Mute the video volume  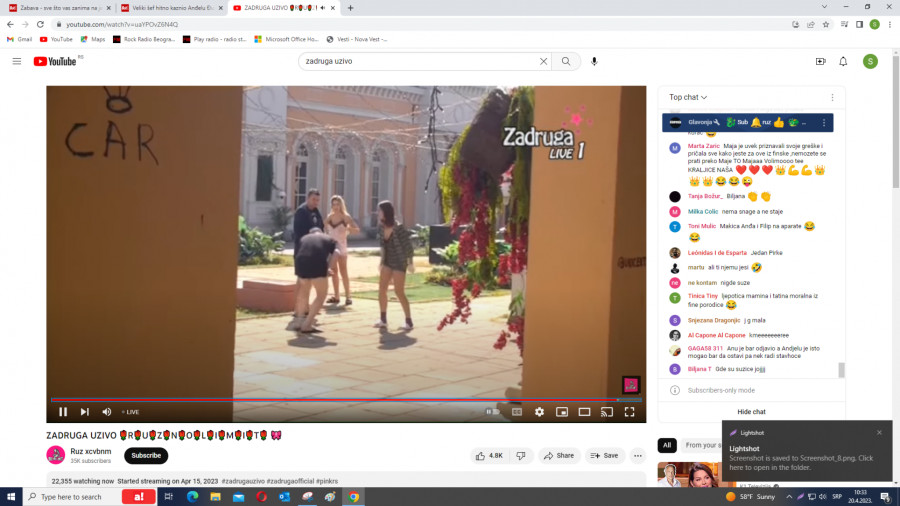[106, 411]
